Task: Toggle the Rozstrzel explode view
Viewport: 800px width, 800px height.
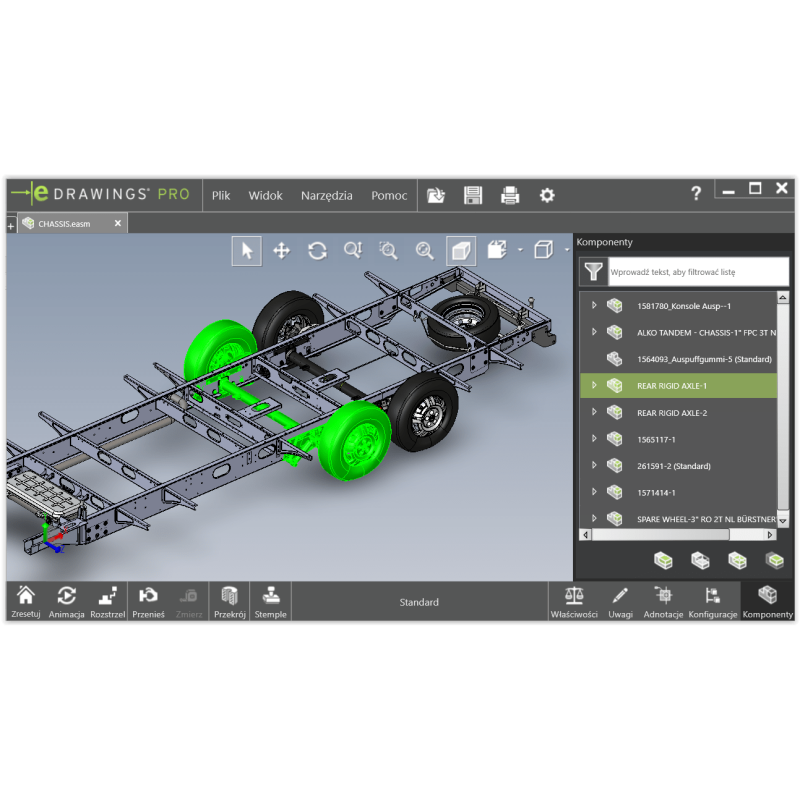Action: click(x=107, y=602)
